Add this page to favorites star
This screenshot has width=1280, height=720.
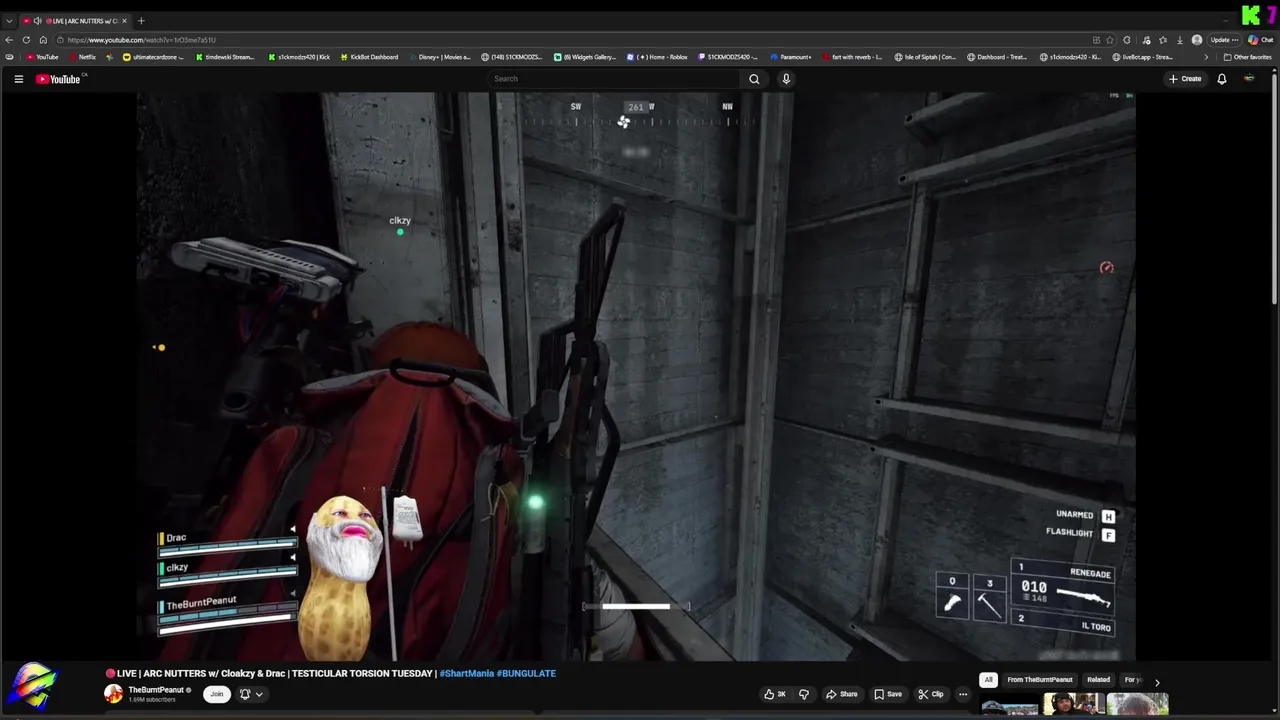(x=1109, y=40)
